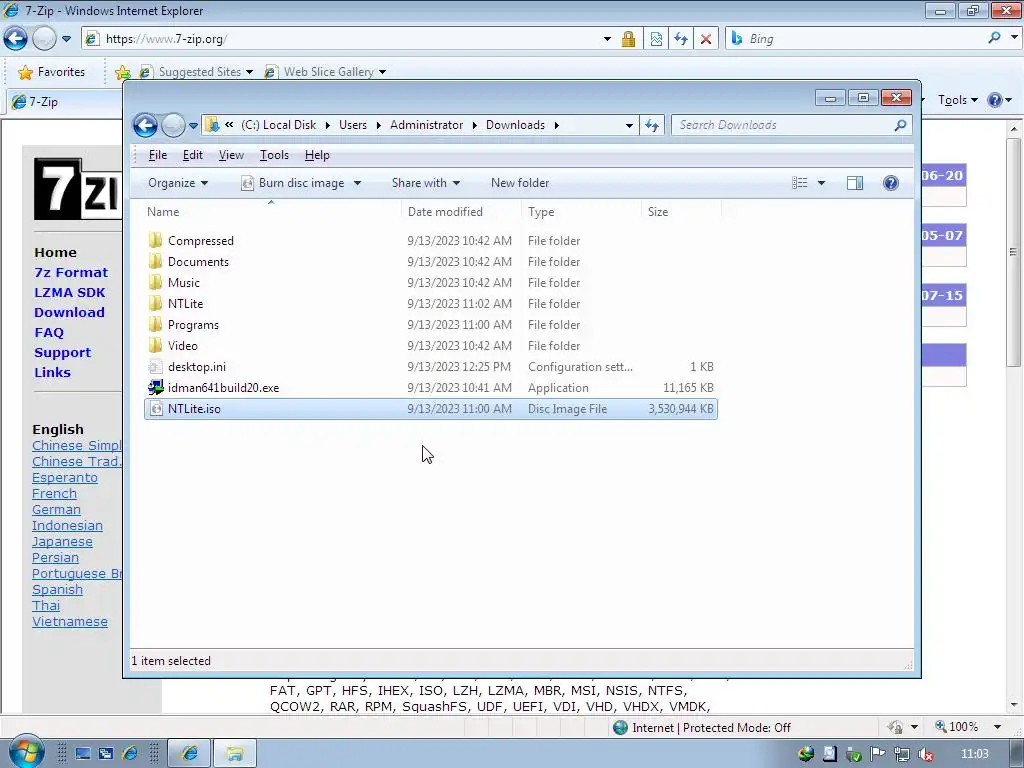Open the view options dropdown arrow
Image resolution: width=1024 pixels, height=768 pixels.
(x=821, y=183)
